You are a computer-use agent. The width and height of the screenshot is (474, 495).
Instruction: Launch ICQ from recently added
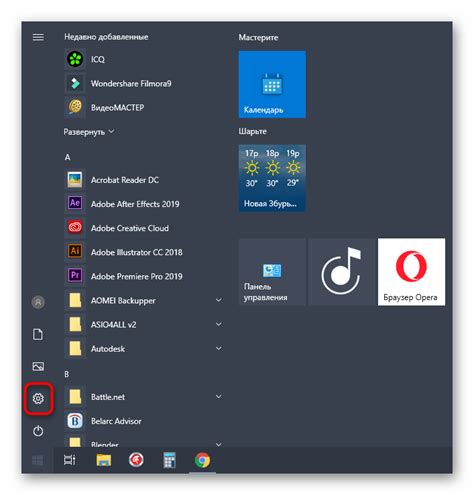point(143,59)
